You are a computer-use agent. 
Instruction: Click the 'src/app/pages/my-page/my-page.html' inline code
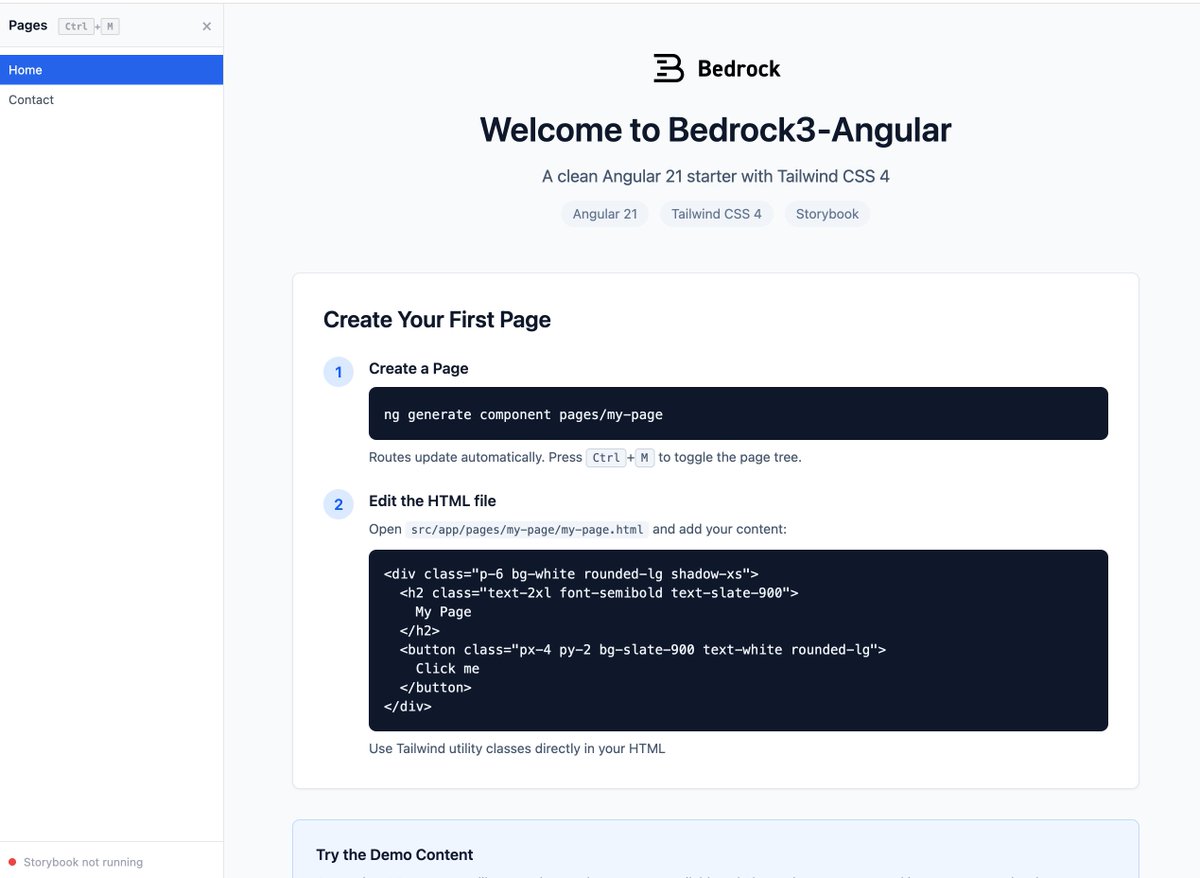[527, 529]
